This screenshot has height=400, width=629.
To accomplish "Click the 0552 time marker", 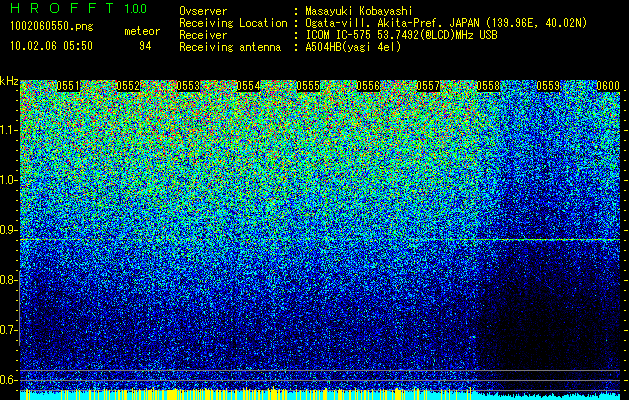I will point(128,86).
